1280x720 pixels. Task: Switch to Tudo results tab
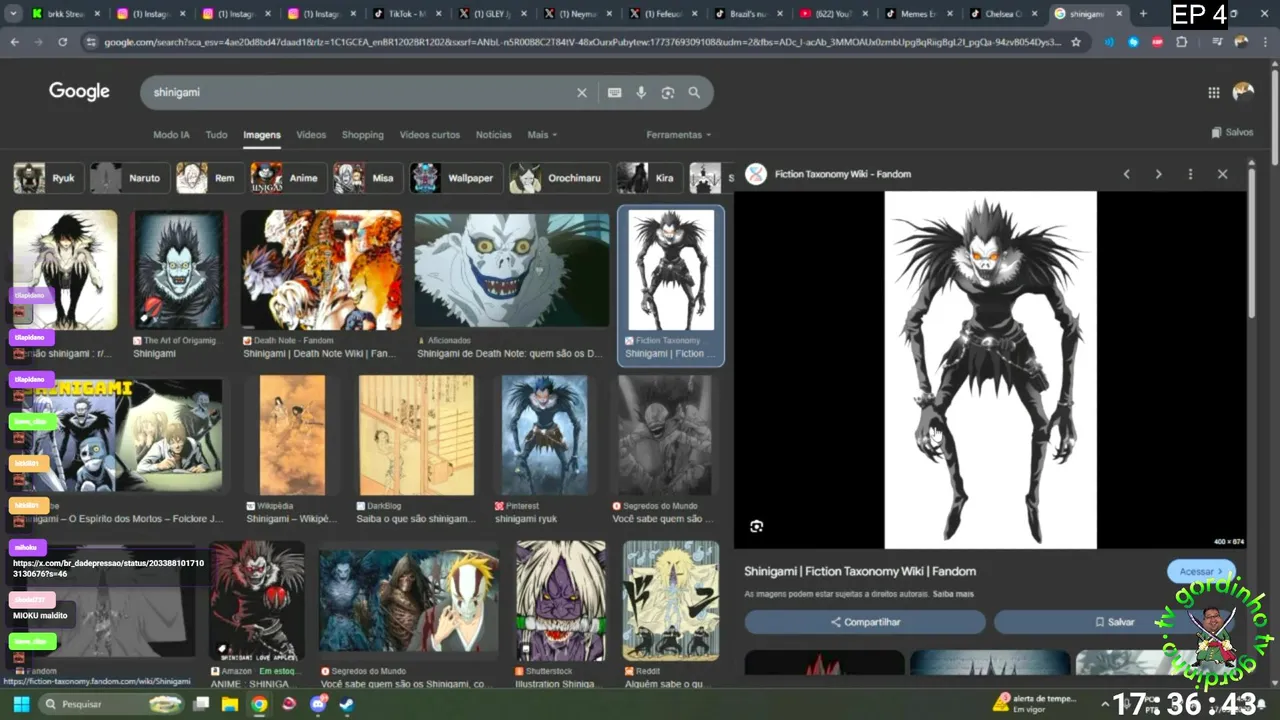pyautogui.click(x=216, y=135)
